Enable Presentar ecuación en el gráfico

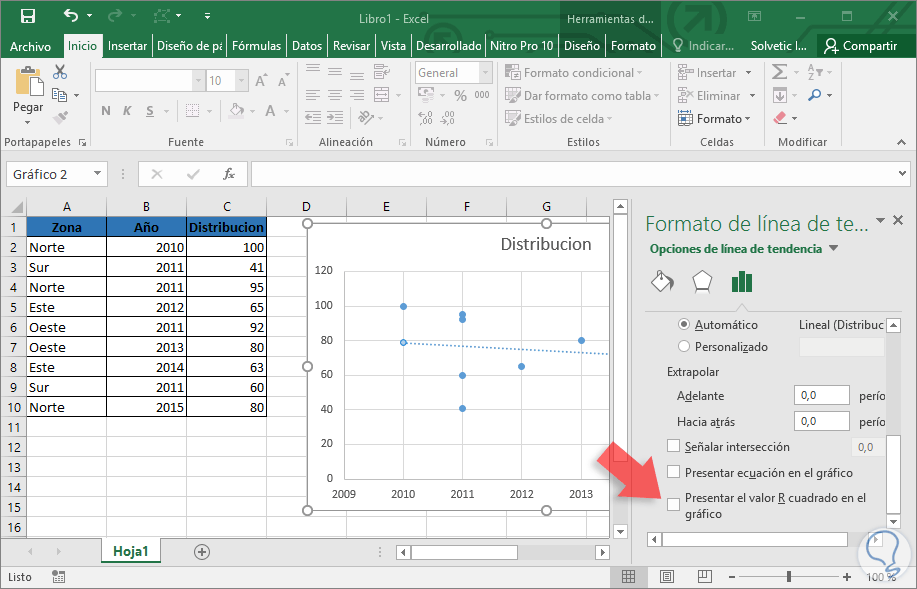[x=674, y=472]
